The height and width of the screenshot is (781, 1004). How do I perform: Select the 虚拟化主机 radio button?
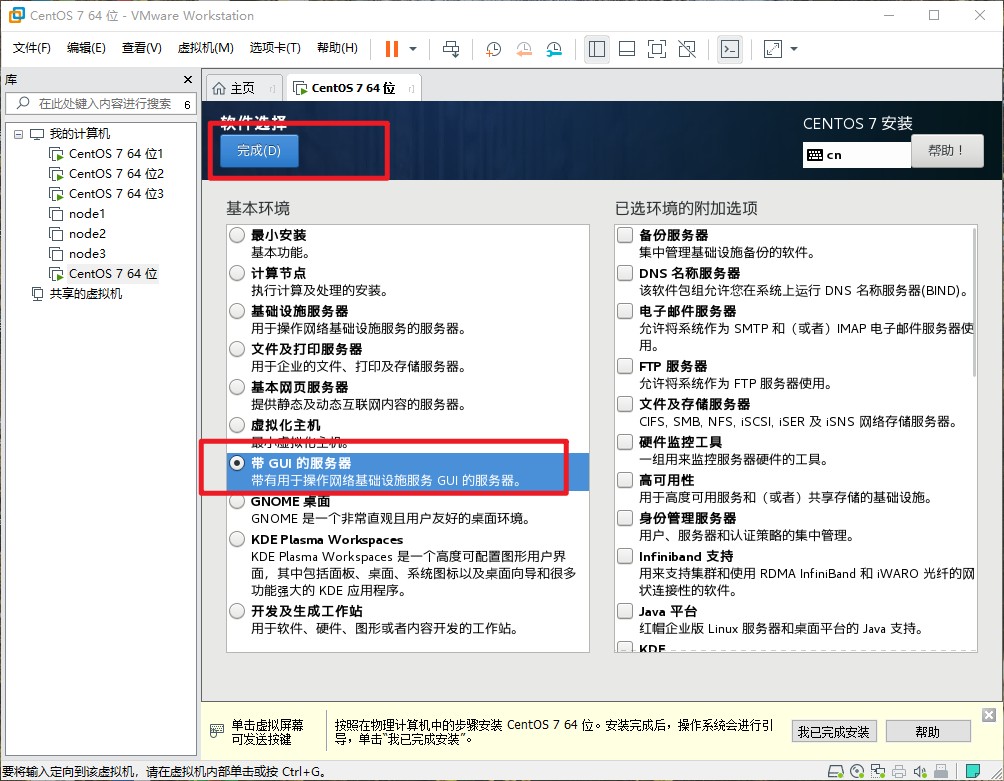[x=237, y=424]
